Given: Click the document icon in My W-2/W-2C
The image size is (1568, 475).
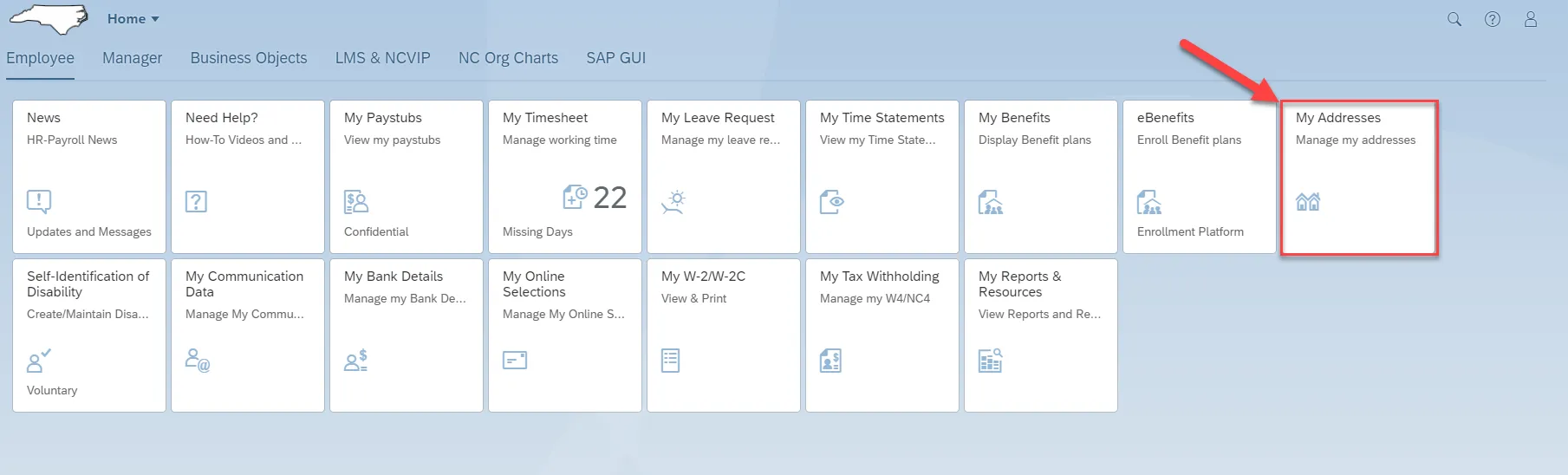Looking at the screenshot, I should (x=671, y=360).
